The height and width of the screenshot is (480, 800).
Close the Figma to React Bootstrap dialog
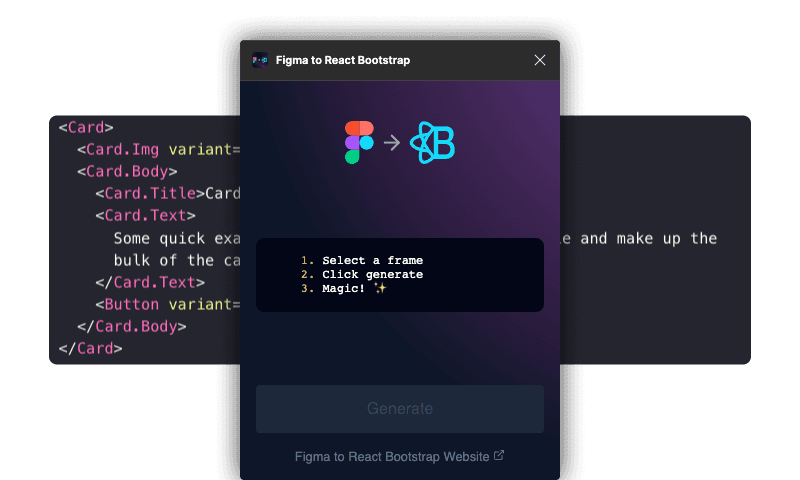540,60
